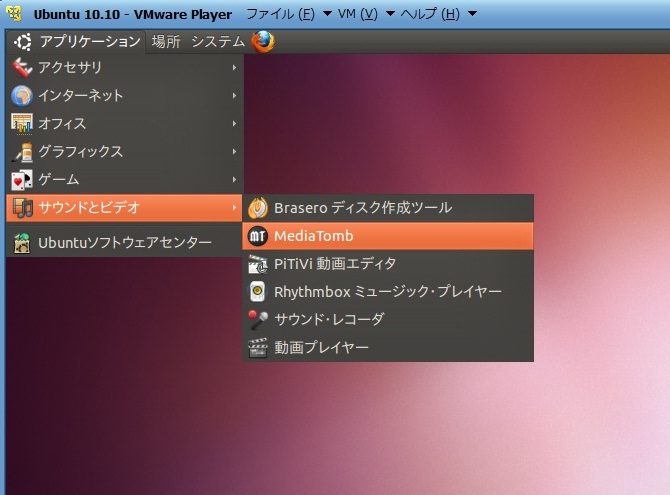The height and width of the screenshot is (495, 670).
Task: Click the サウンド・レコーダ microphone icon
Action: pyautogui.click(x=258, y=319)
